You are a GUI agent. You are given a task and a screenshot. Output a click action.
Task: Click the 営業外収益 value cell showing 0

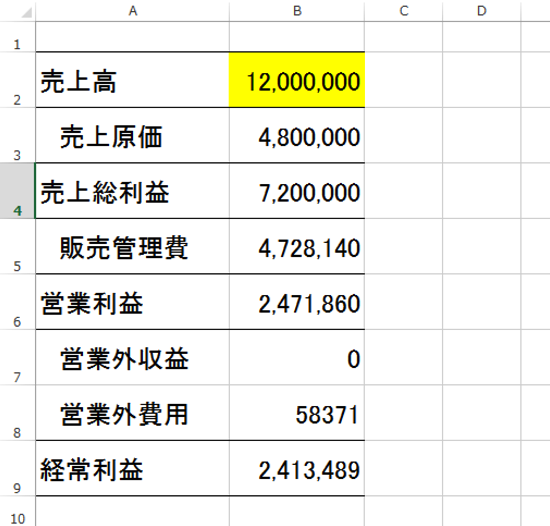(297, 357)
